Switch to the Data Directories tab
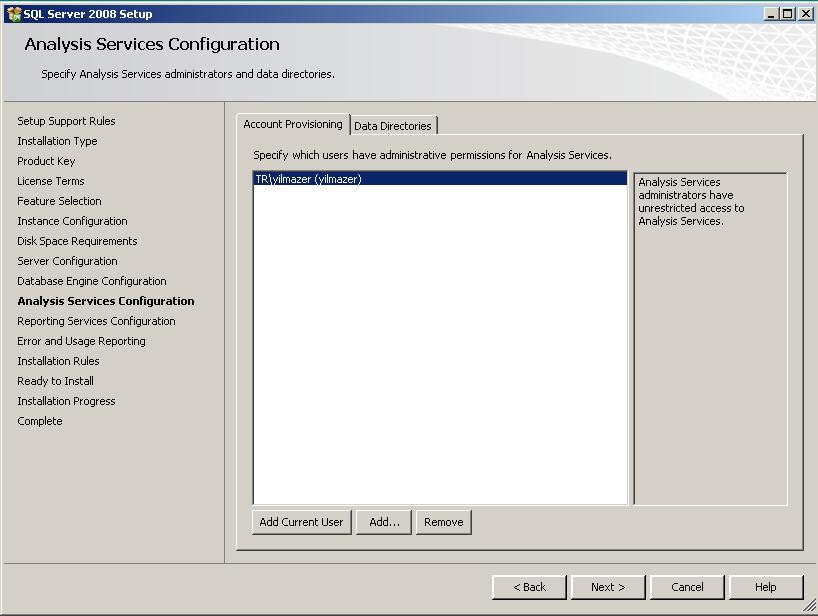 click(393, 126)
